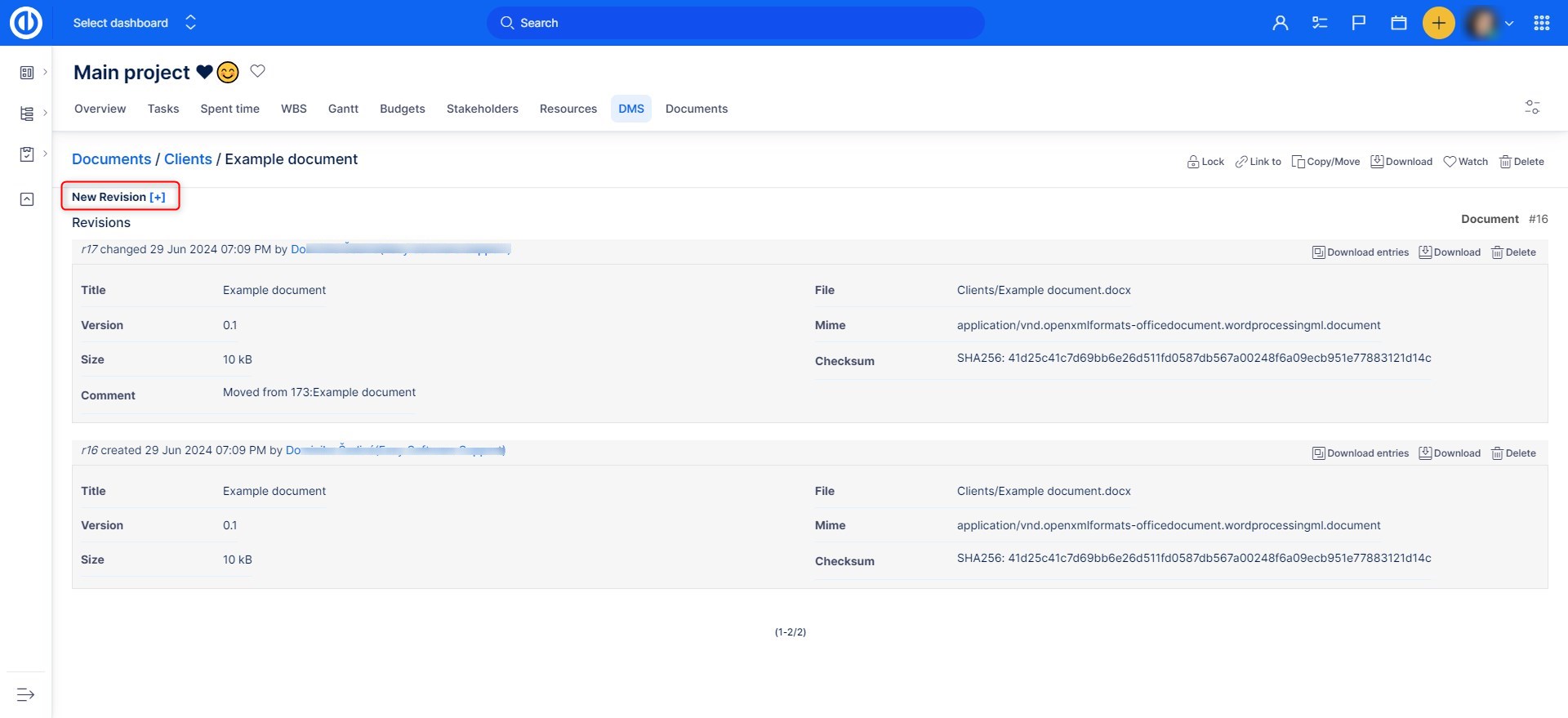Click New Revision [+] link
1568x718 pixels.
click(118, 197)
